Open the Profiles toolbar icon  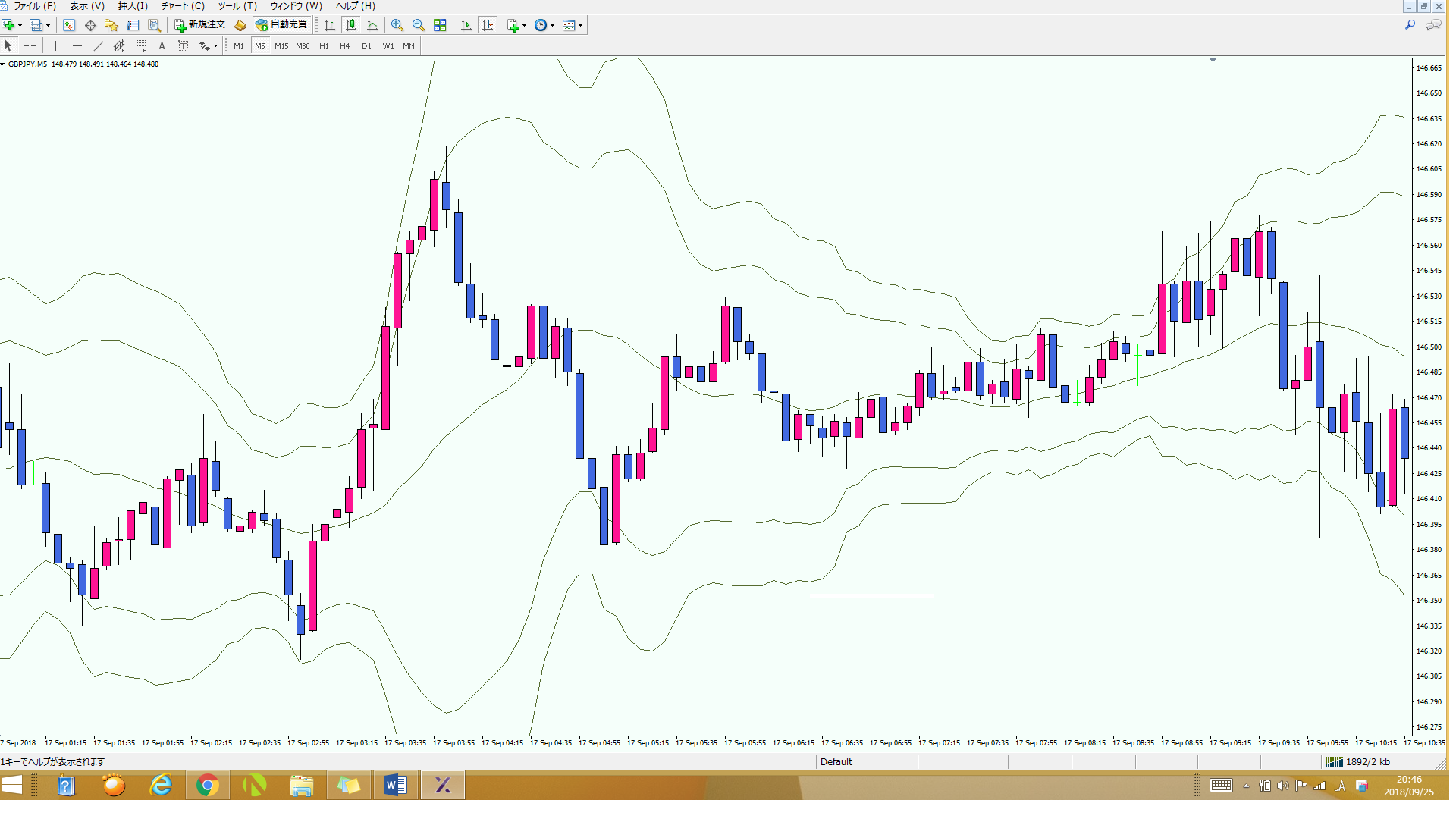[x=36, y=25]
